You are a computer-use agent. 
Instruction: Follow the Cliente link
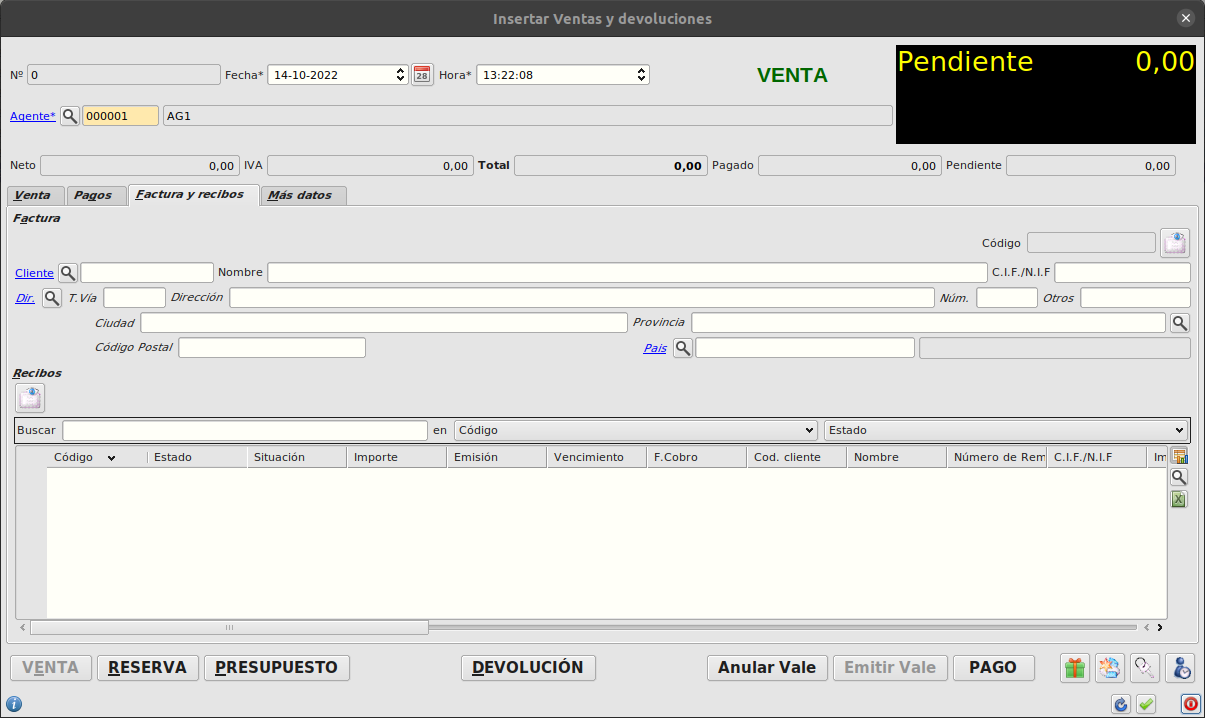pyautogui.click(x=34, y=273)
